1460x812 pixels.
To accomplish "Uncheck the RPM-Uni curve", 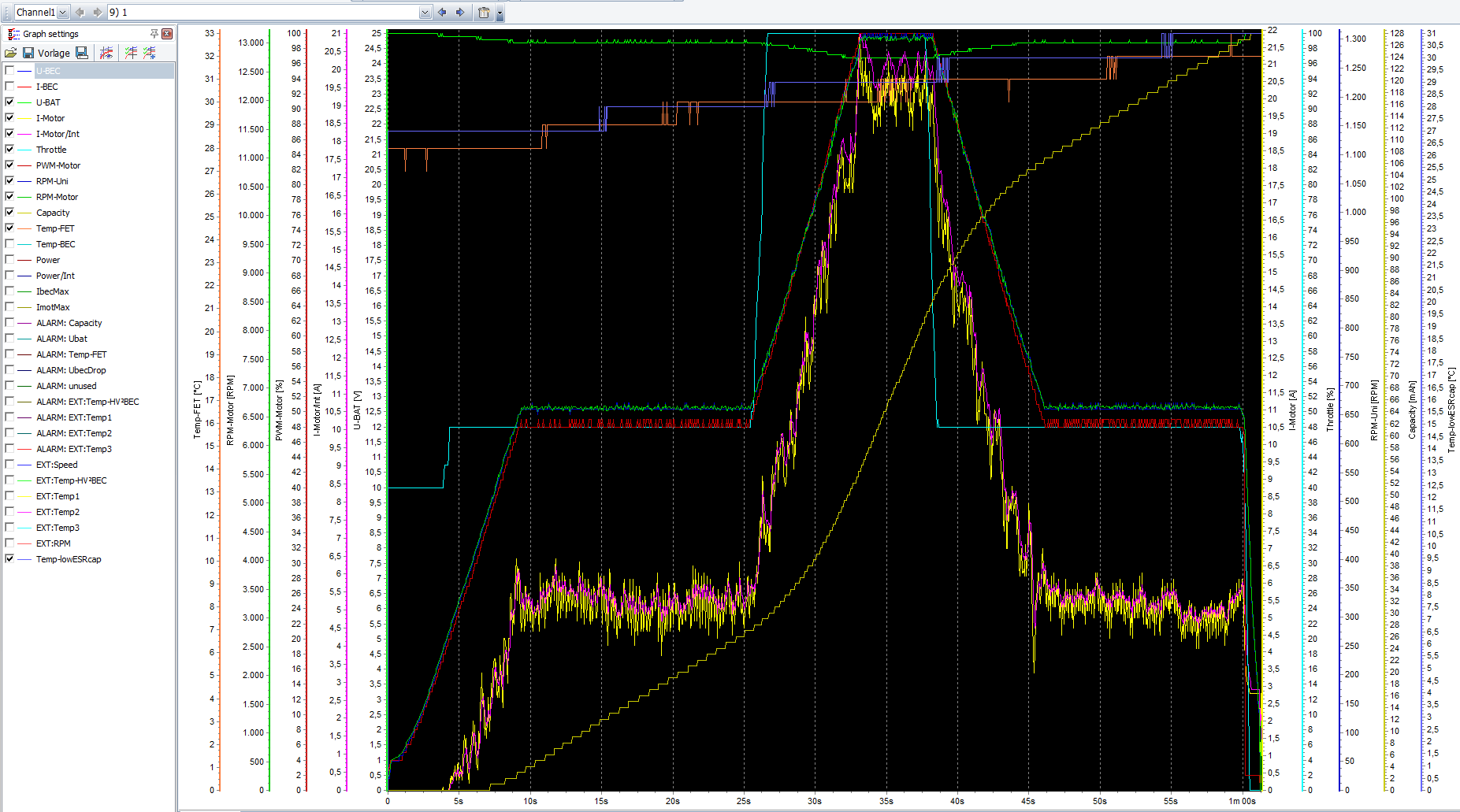I will click(9, 181).
